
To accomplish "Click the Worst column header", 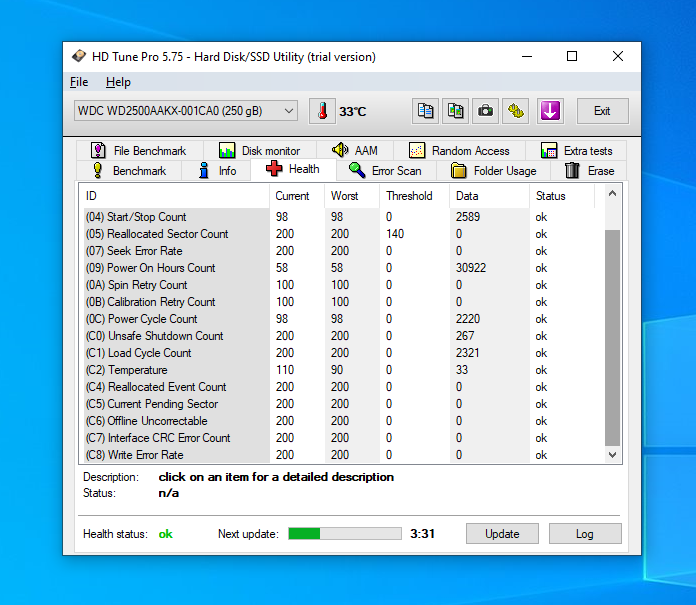I will (x=352, y=196).
